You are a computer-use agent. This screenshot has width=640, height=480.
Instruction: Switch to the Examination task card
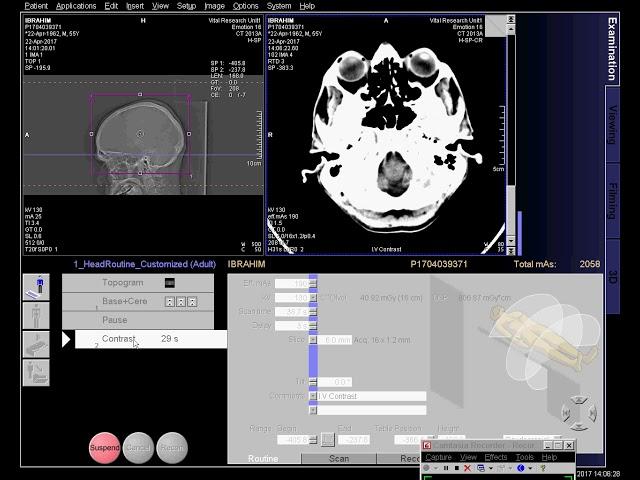611,49
